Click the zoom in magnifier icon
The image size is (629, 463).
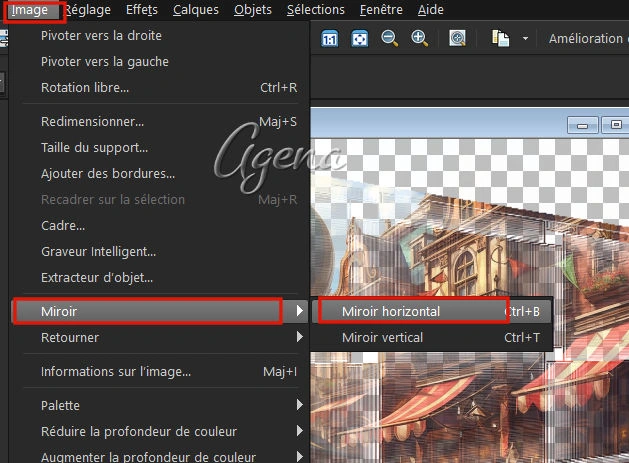pos(419,39)
